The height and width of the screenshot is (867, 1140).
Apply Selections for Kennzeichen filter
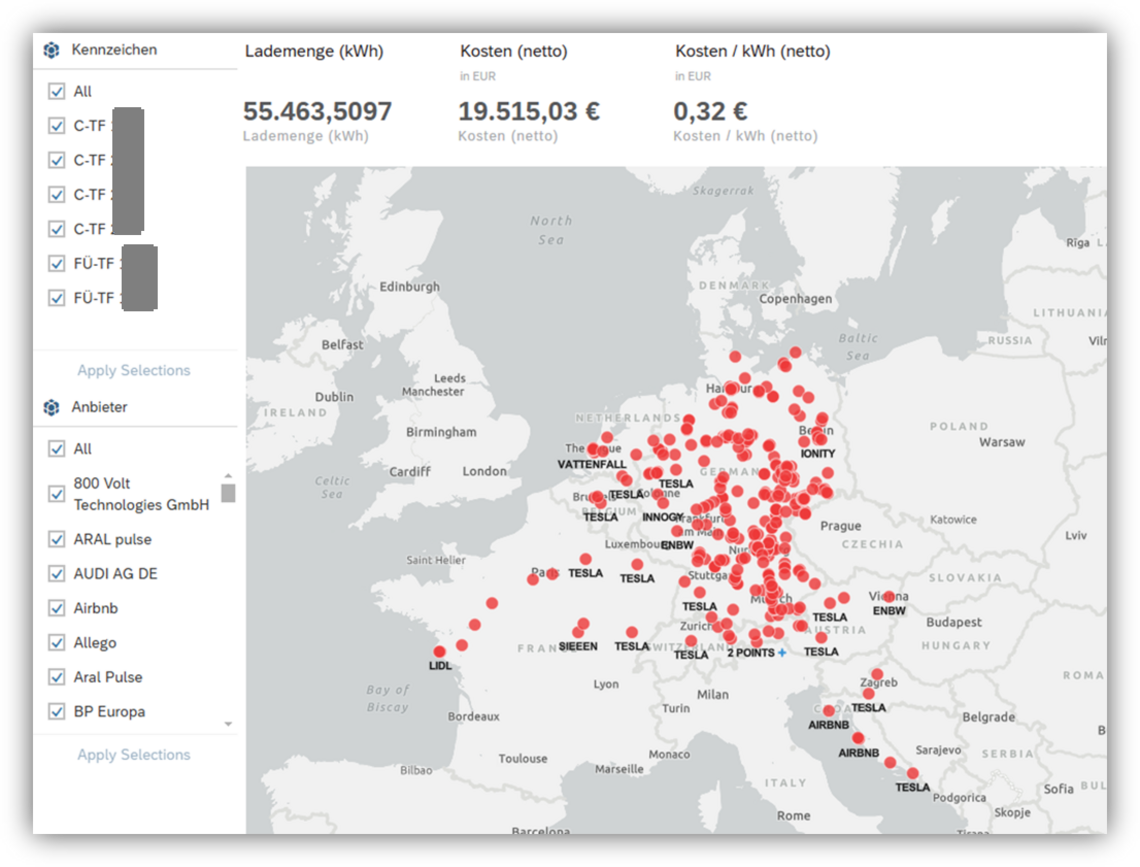[x=134, y=370]
